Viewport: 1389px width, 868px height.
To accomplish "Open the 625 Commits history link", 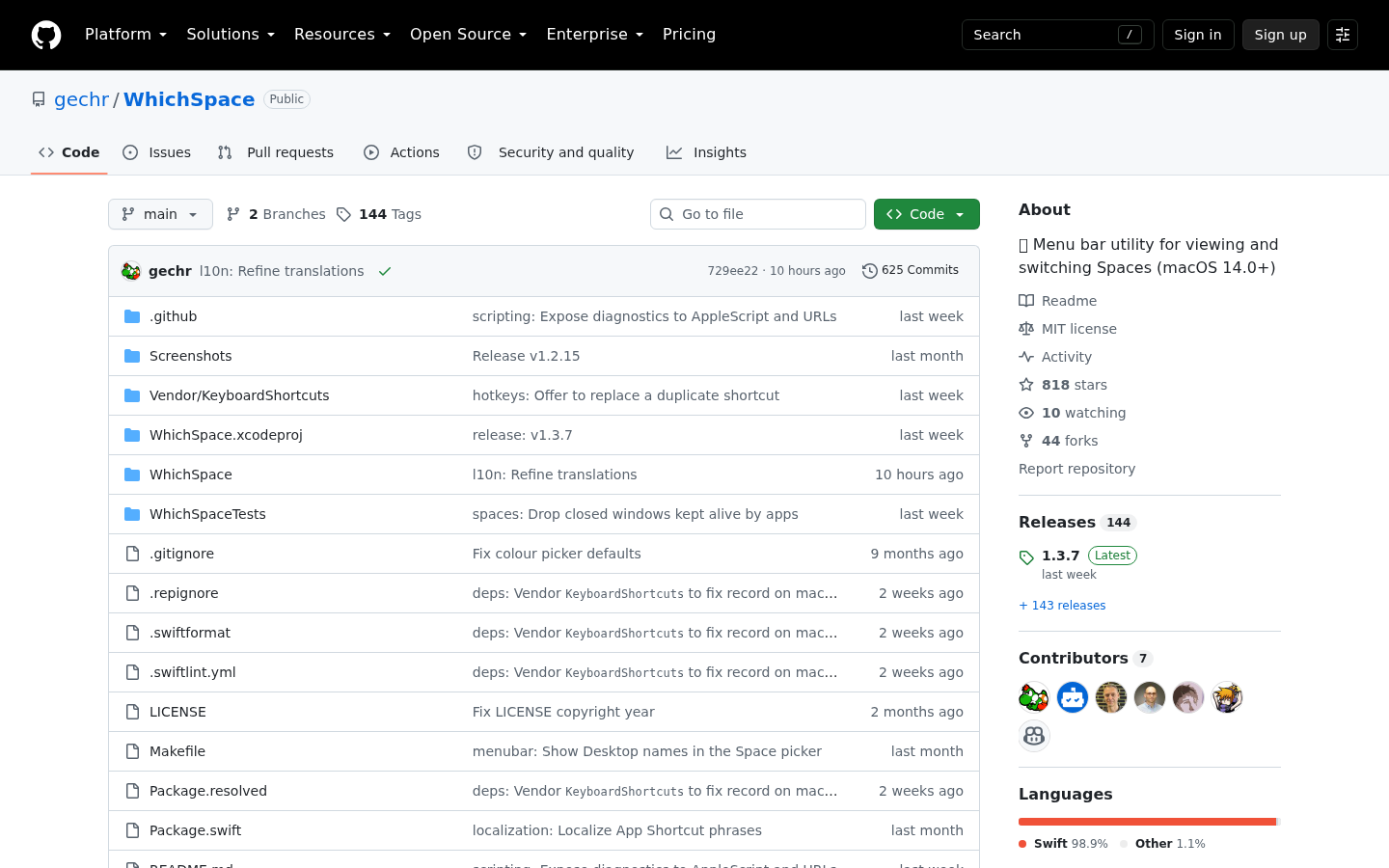I will tap(911, 271).
